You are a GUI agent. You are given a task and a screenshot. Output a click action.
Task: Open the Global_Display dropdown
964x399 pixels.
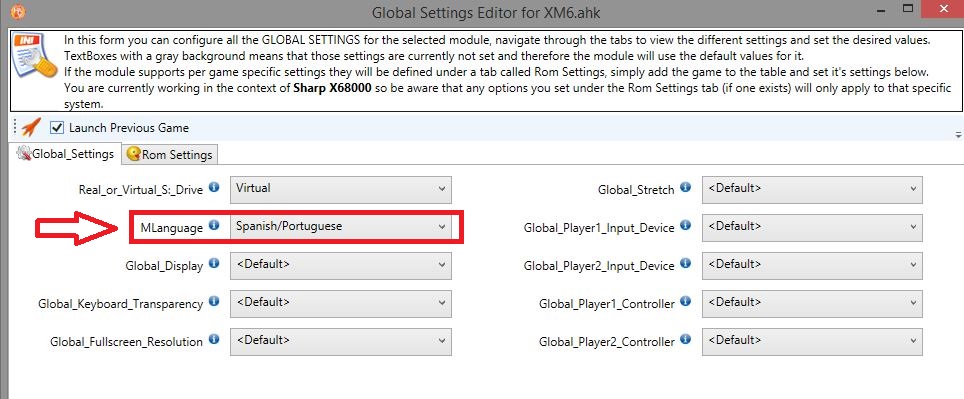tap(341, 266)
